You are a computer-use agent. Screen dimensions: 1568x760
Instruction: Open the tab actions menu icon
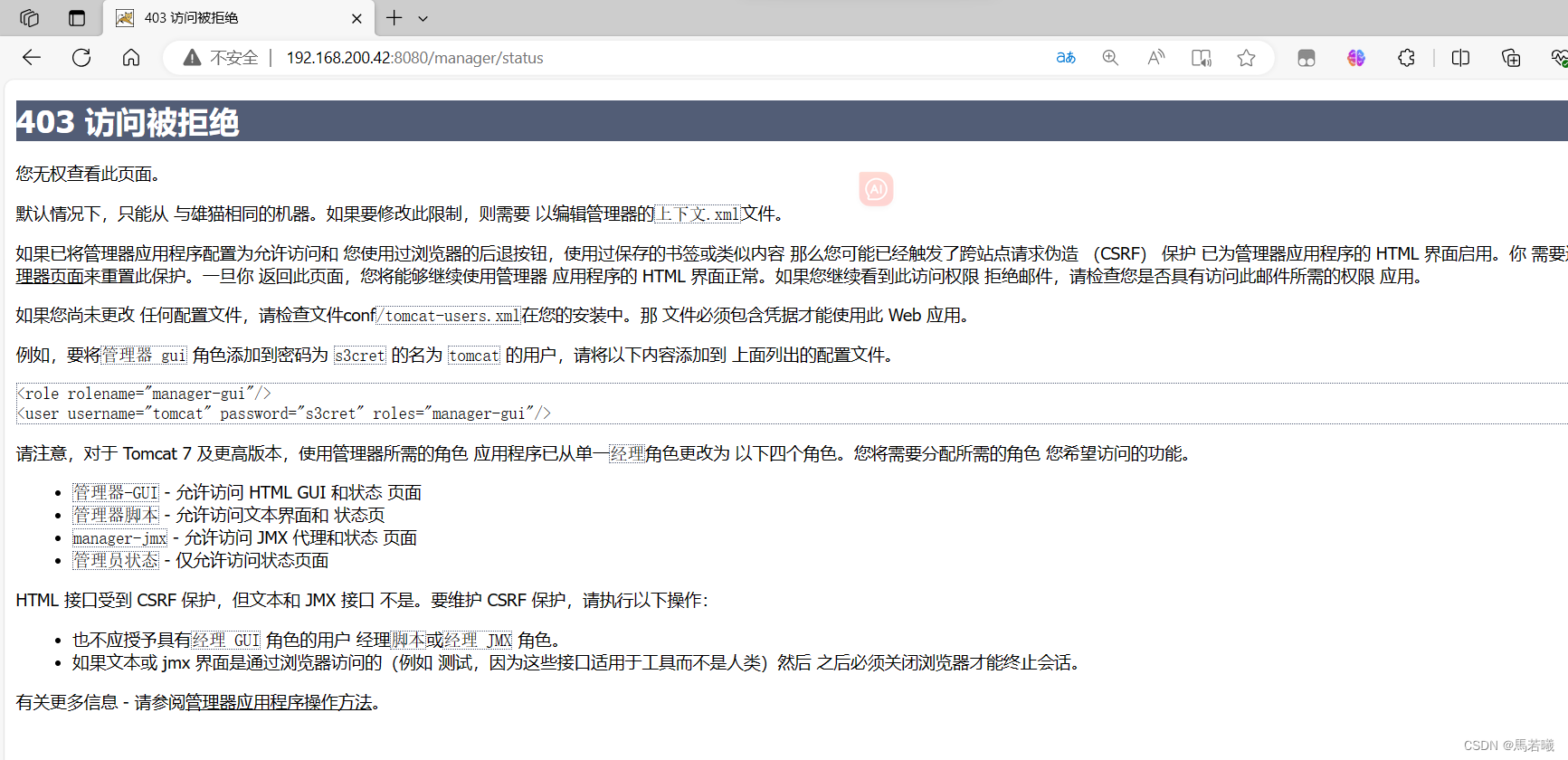point(77,18)
